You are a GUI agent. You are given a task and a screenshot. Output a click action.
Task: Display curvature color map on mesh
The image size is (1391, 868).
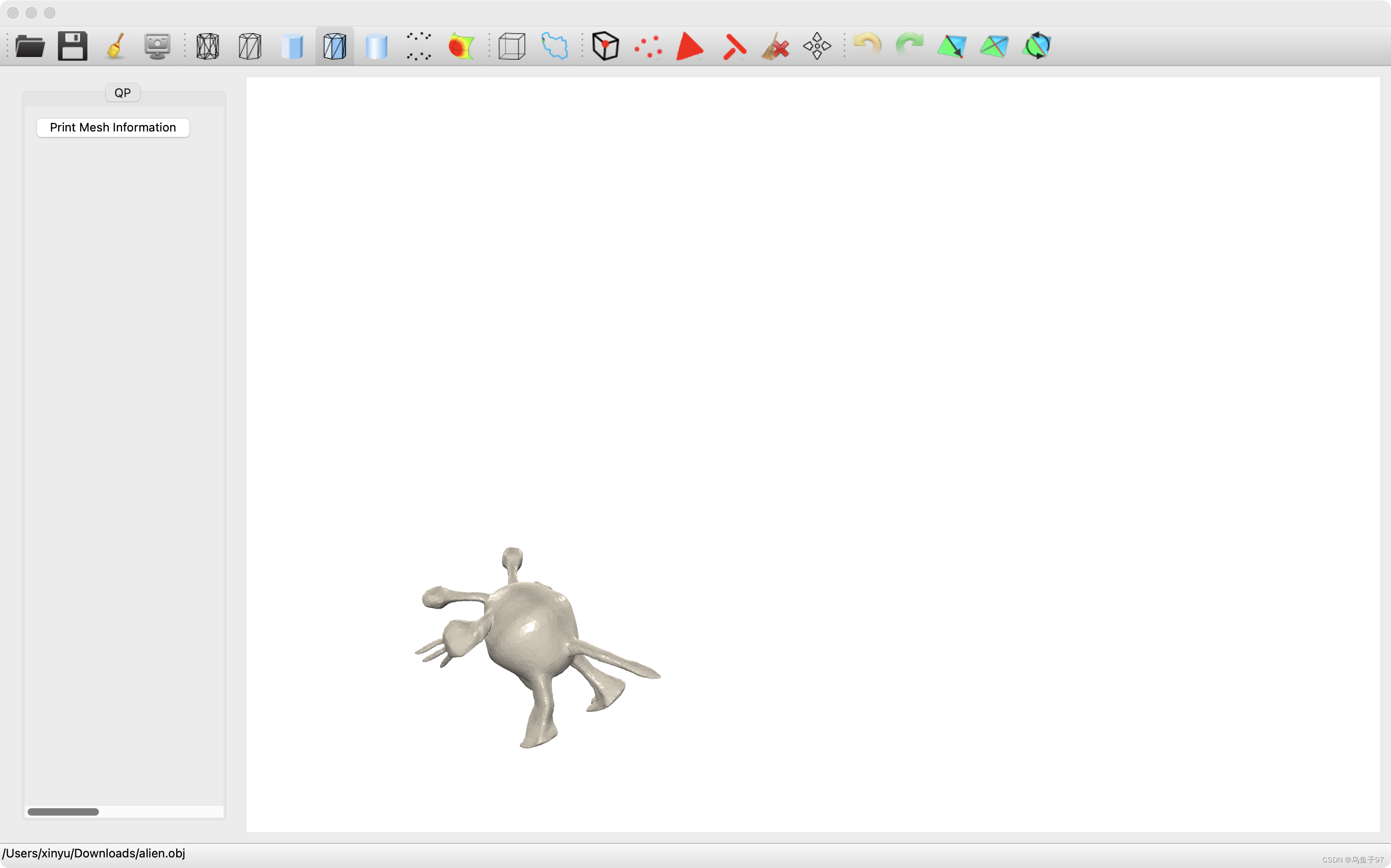pos(461,46)
